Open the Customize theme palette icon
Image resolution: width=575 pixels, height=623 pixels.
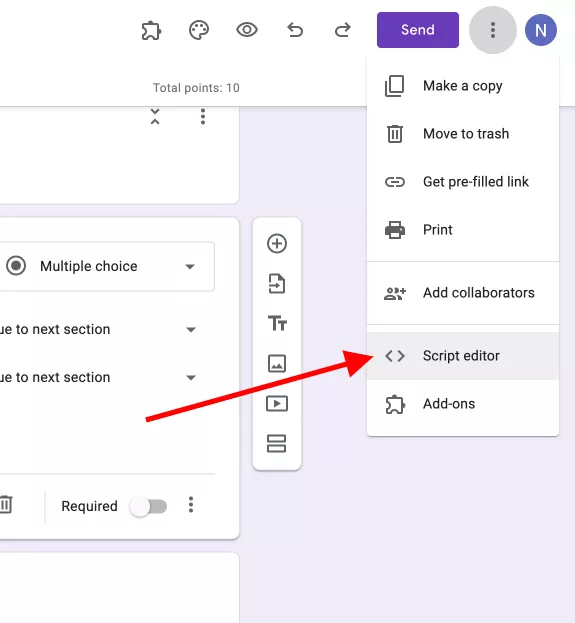[199, 31]
